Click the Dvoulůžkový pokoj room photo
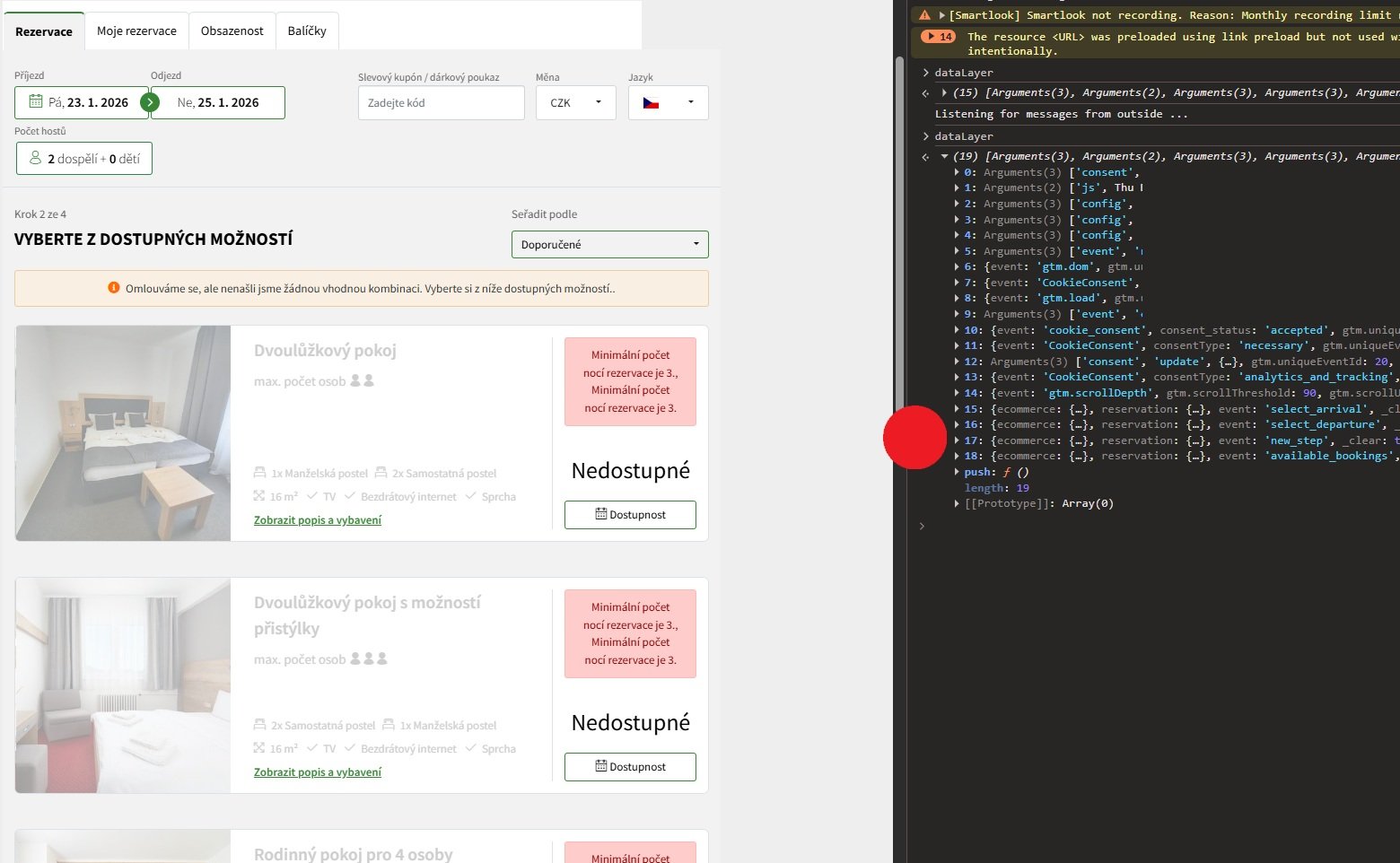 tap(123, 433)
